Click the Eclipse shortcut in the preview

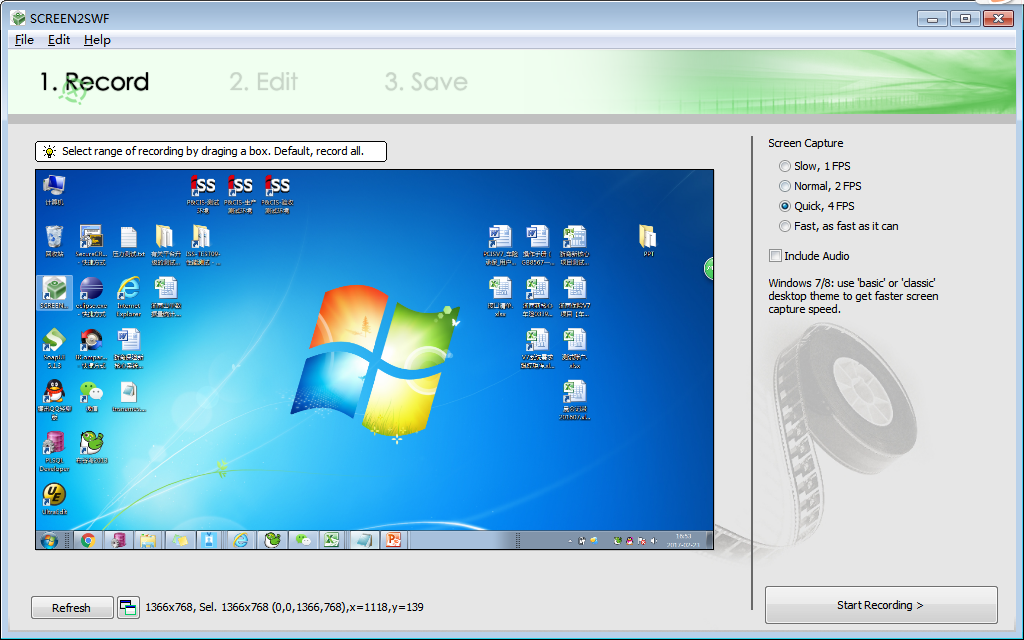(x=91, y=296)
